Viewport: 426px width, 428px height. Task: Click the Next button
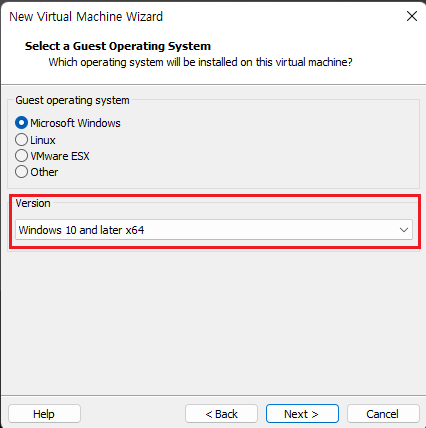click(x=302, y=414)
